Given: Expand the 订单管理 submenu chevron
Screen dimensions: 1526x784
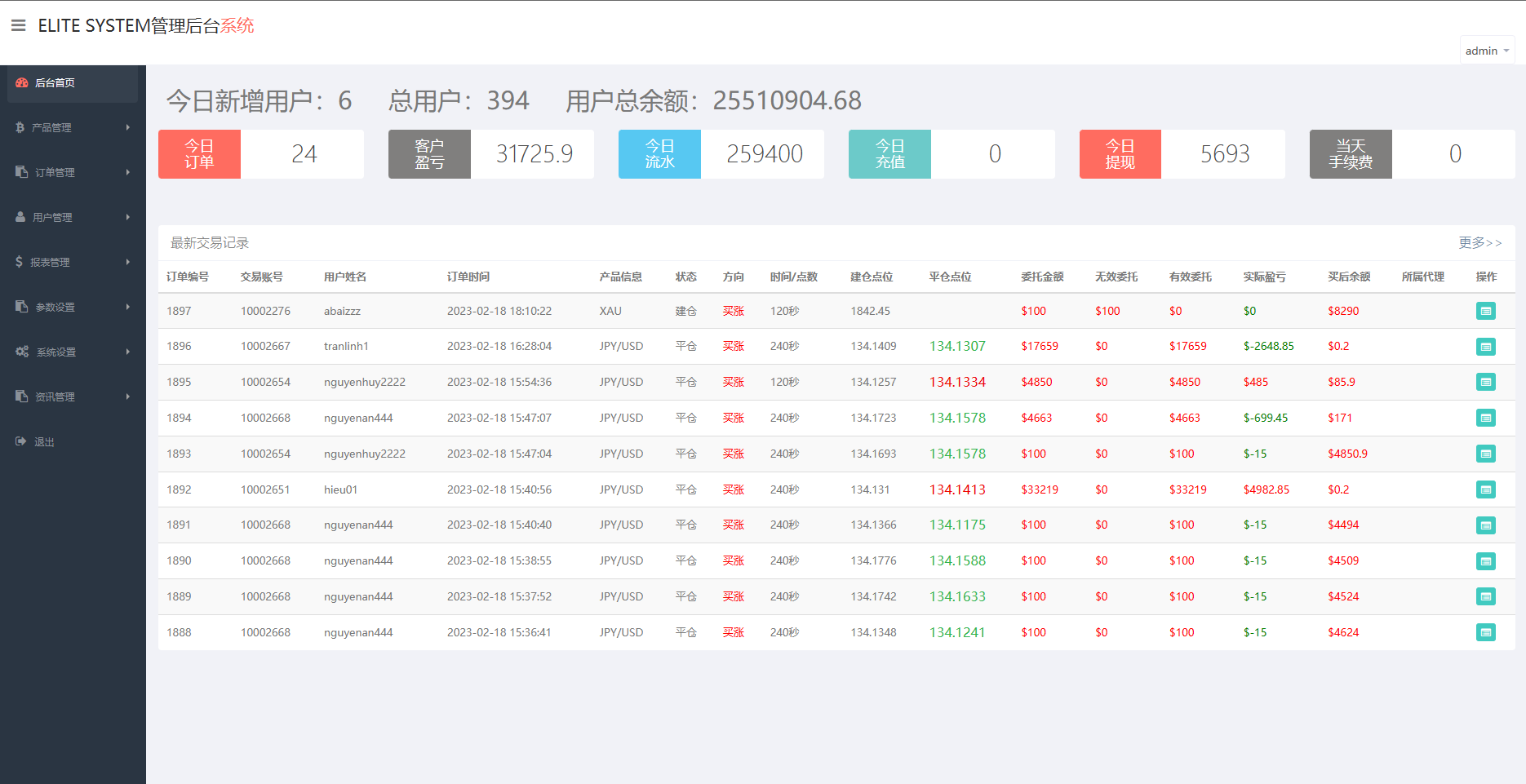Looking at the screenshot, I should pos(127,172).
